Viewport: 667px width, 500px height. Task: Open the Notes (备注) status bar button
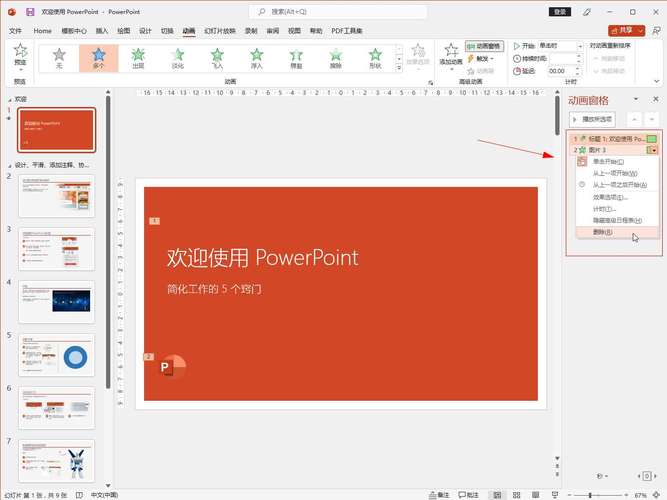439,495
